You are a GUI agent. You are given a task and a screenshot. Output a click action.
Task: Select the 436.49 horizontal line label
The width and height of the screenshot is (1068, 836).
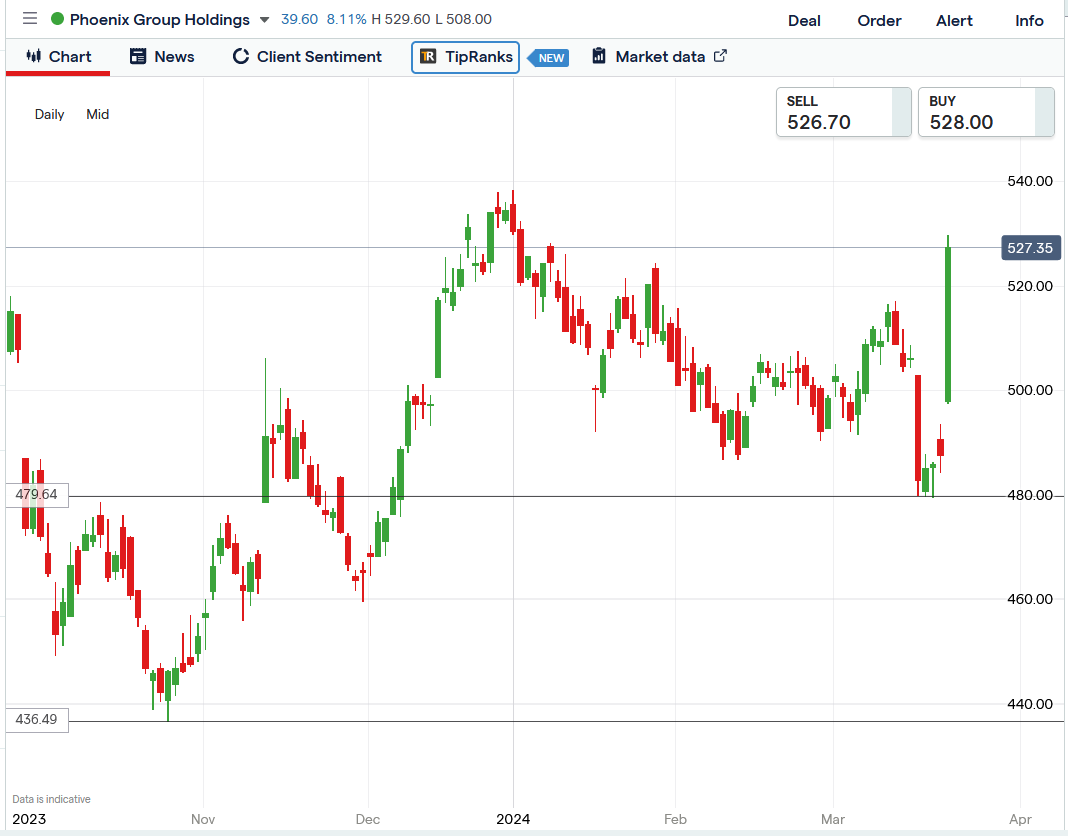37,719
